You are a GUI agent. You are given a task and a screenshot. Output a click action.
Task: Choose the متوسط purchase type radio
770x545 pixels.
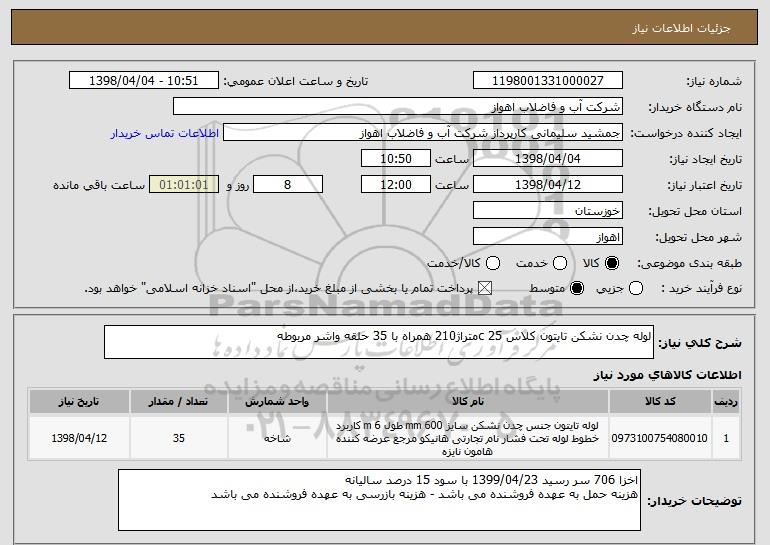point(577,288)
